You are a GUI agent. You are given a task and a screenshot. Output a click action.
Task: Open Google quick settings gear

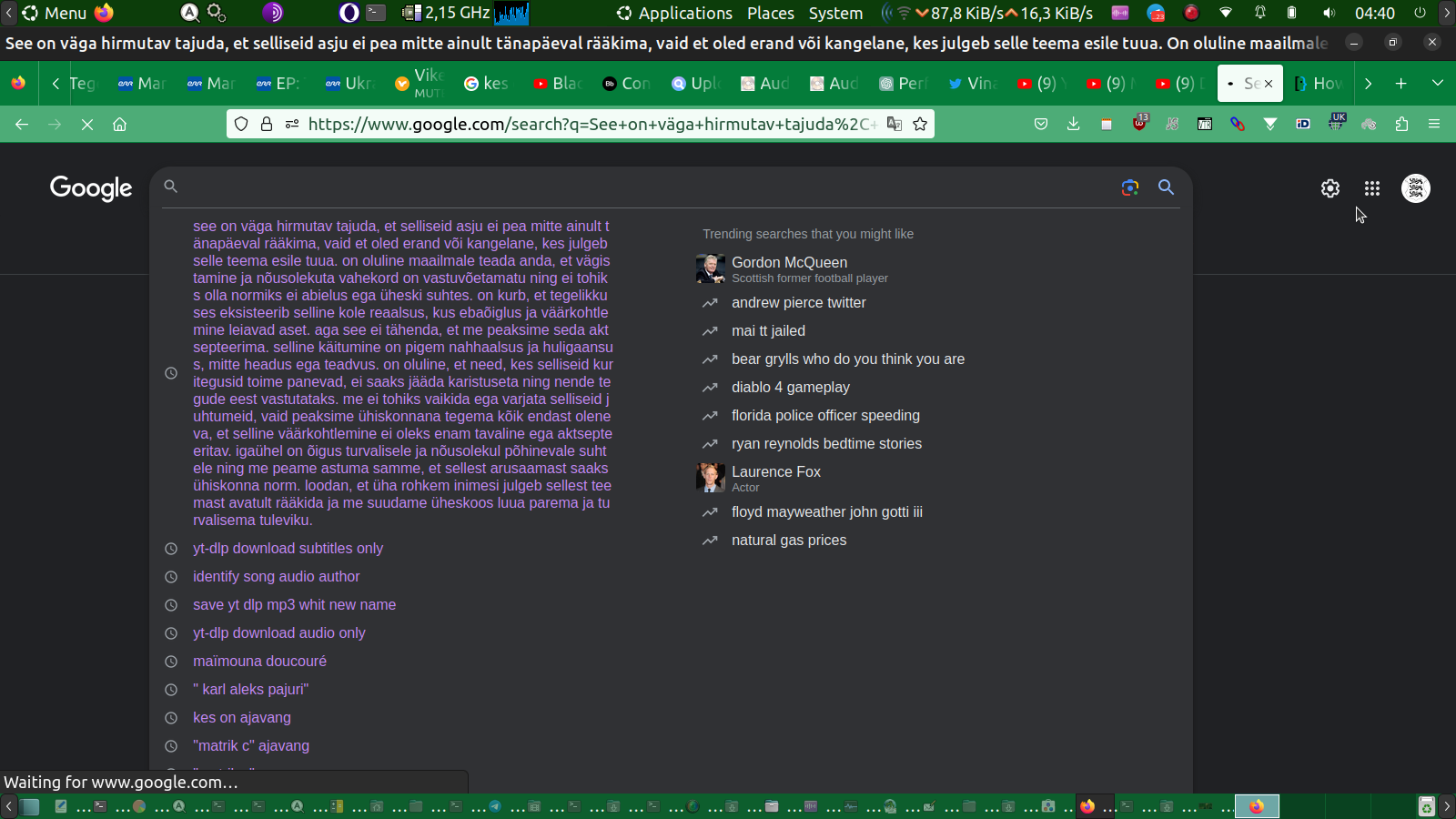tap(1330, 188)
